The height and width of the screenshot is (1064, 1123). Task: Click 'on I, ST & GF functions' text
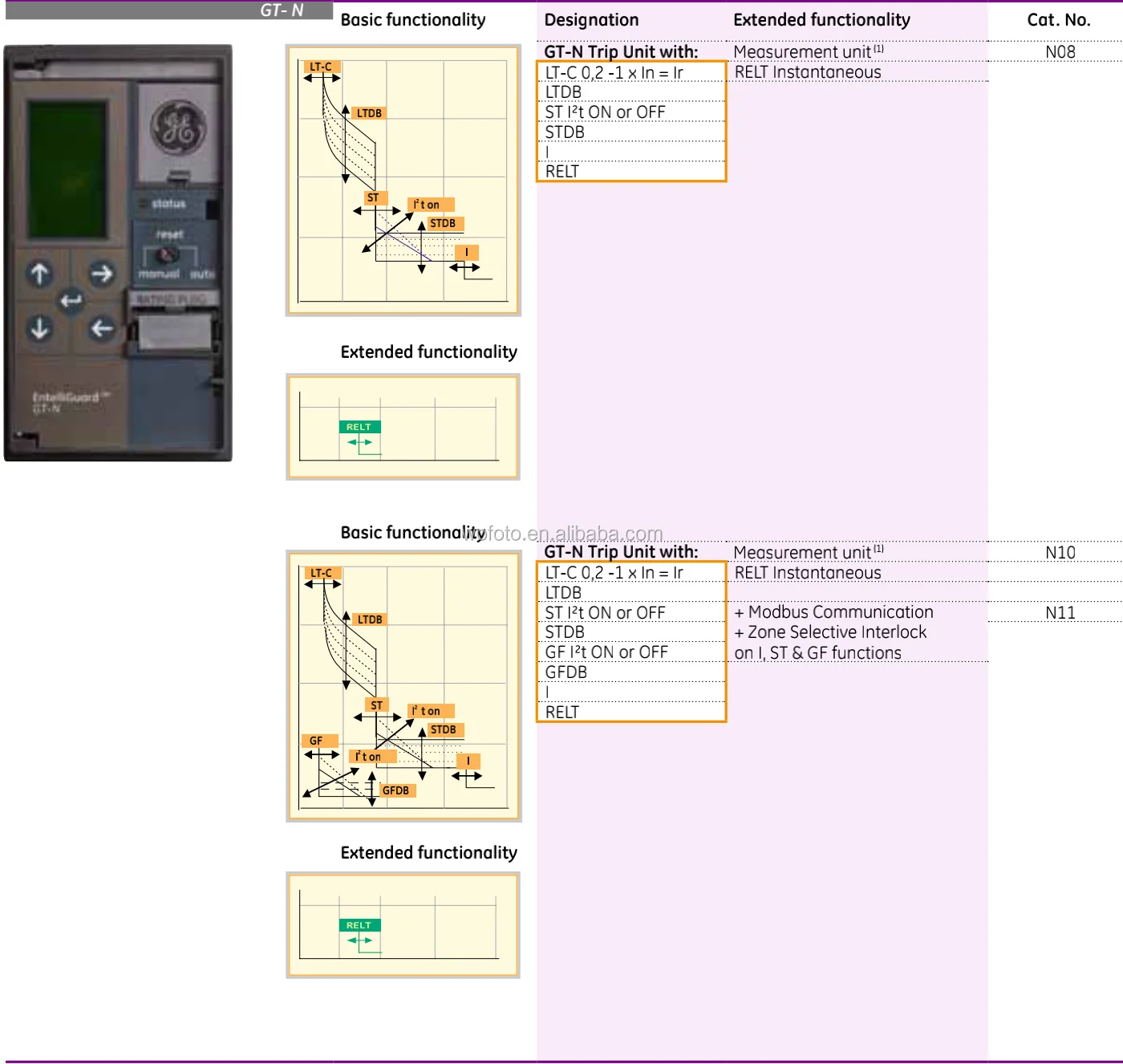pyautogui.click(x=818, y=653)
